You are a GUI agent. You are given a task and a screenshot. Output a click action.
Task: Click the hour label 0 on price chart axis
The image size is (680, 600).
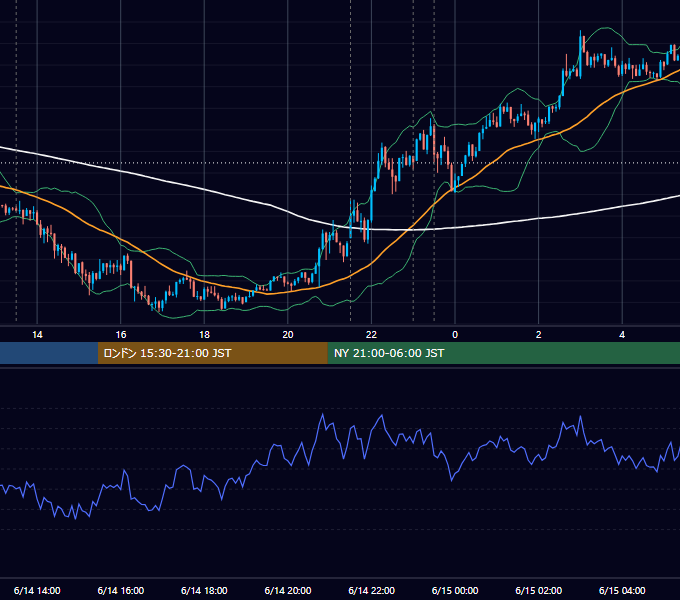click(455, 335)
